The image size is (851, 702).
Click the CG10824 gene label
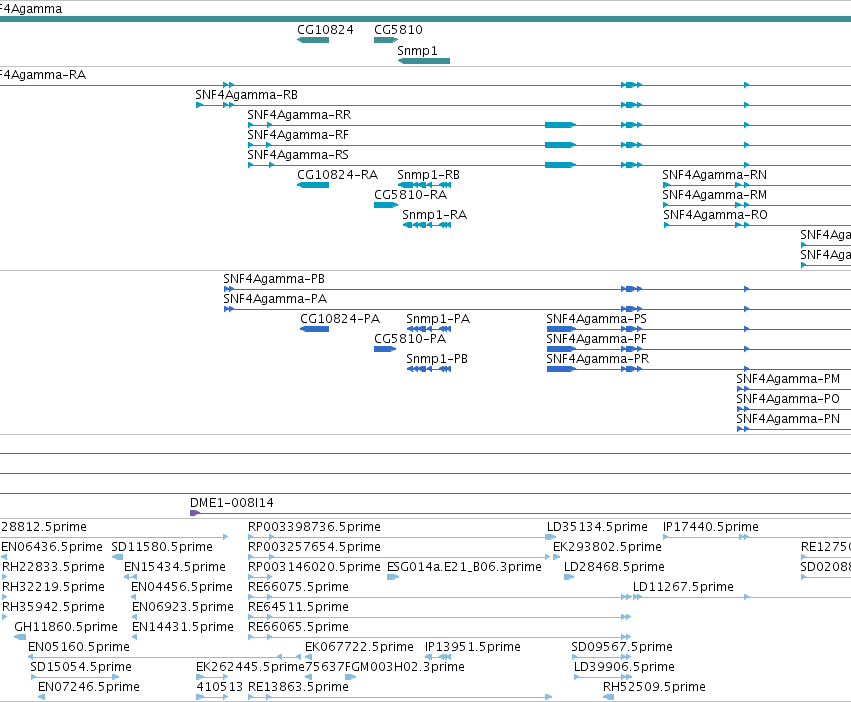point(325,30)
